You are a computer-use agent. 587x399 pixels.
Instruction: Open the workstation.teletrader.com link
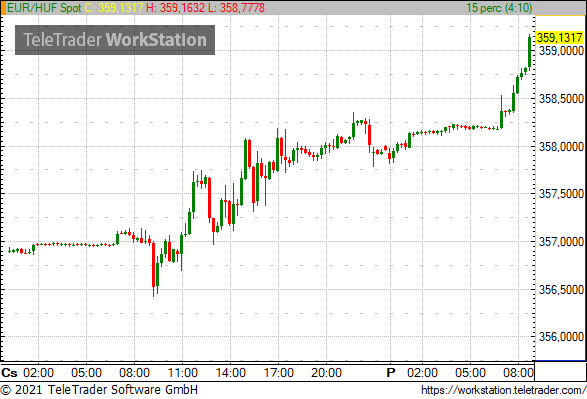click(x=504, y=390)
